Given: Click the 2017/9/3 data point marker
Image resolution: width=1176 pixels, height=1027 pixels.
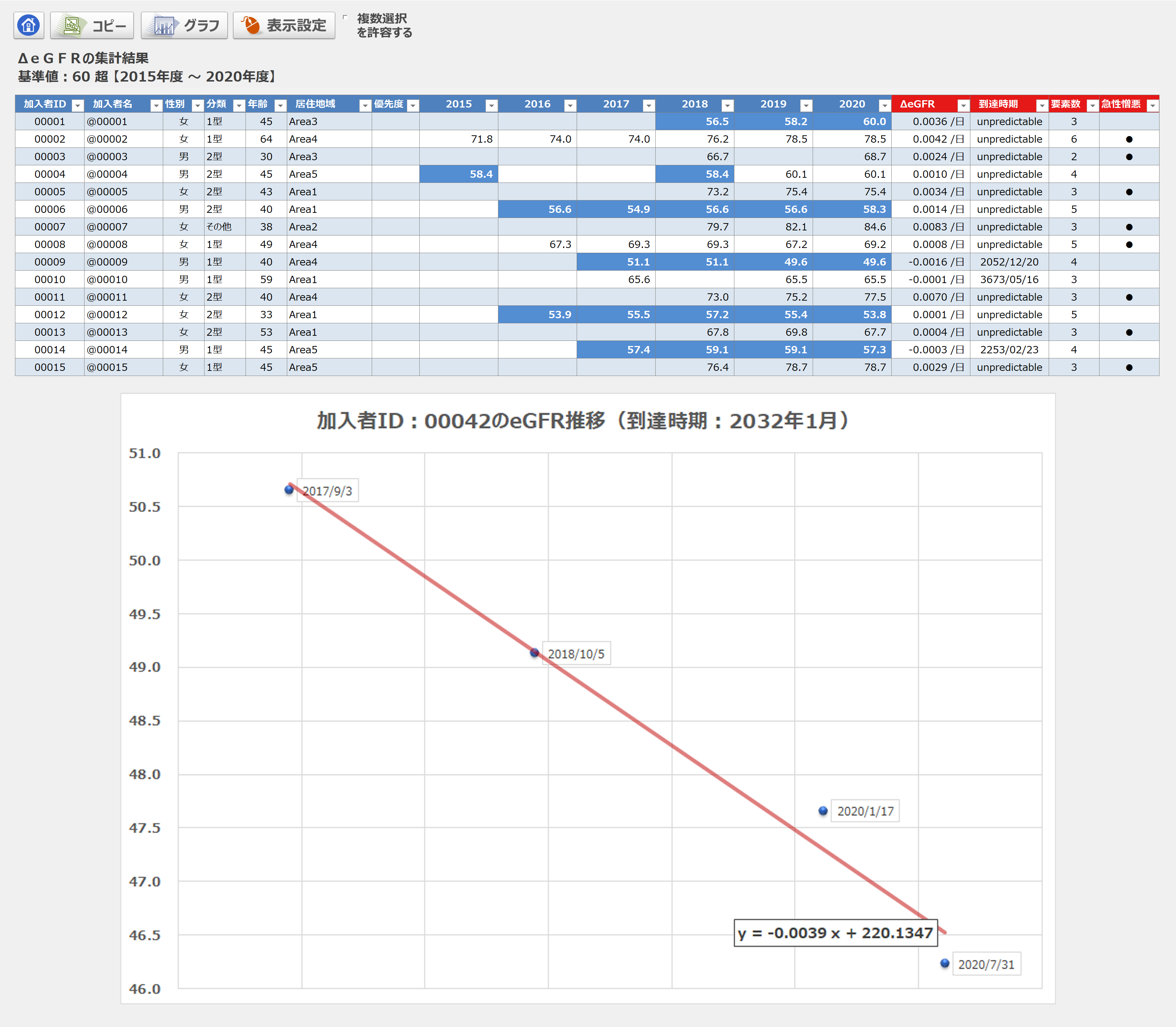Looking at the screenshot, I should (289, 489).
